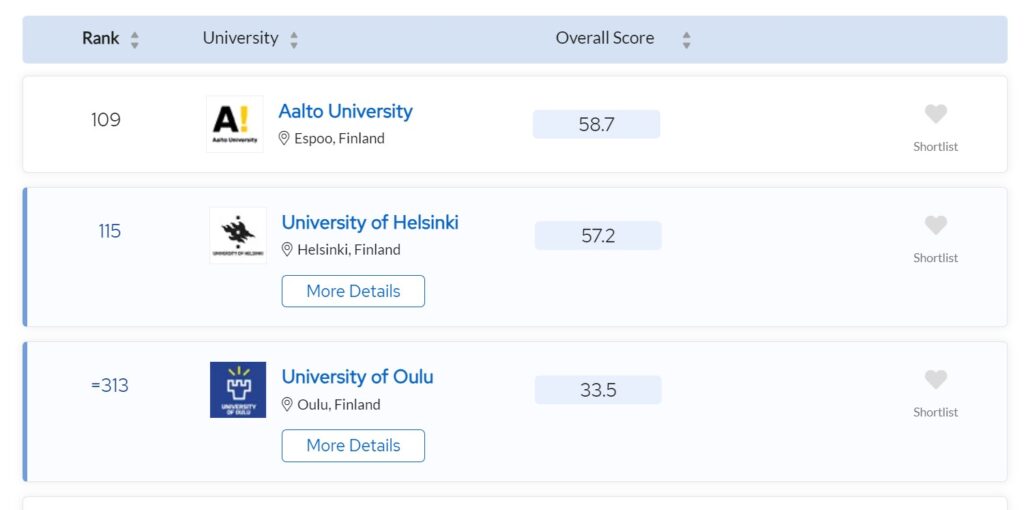Click the Aalto University logo
This screenshot has height=510, width=1024.
click(x=235, y=124)
